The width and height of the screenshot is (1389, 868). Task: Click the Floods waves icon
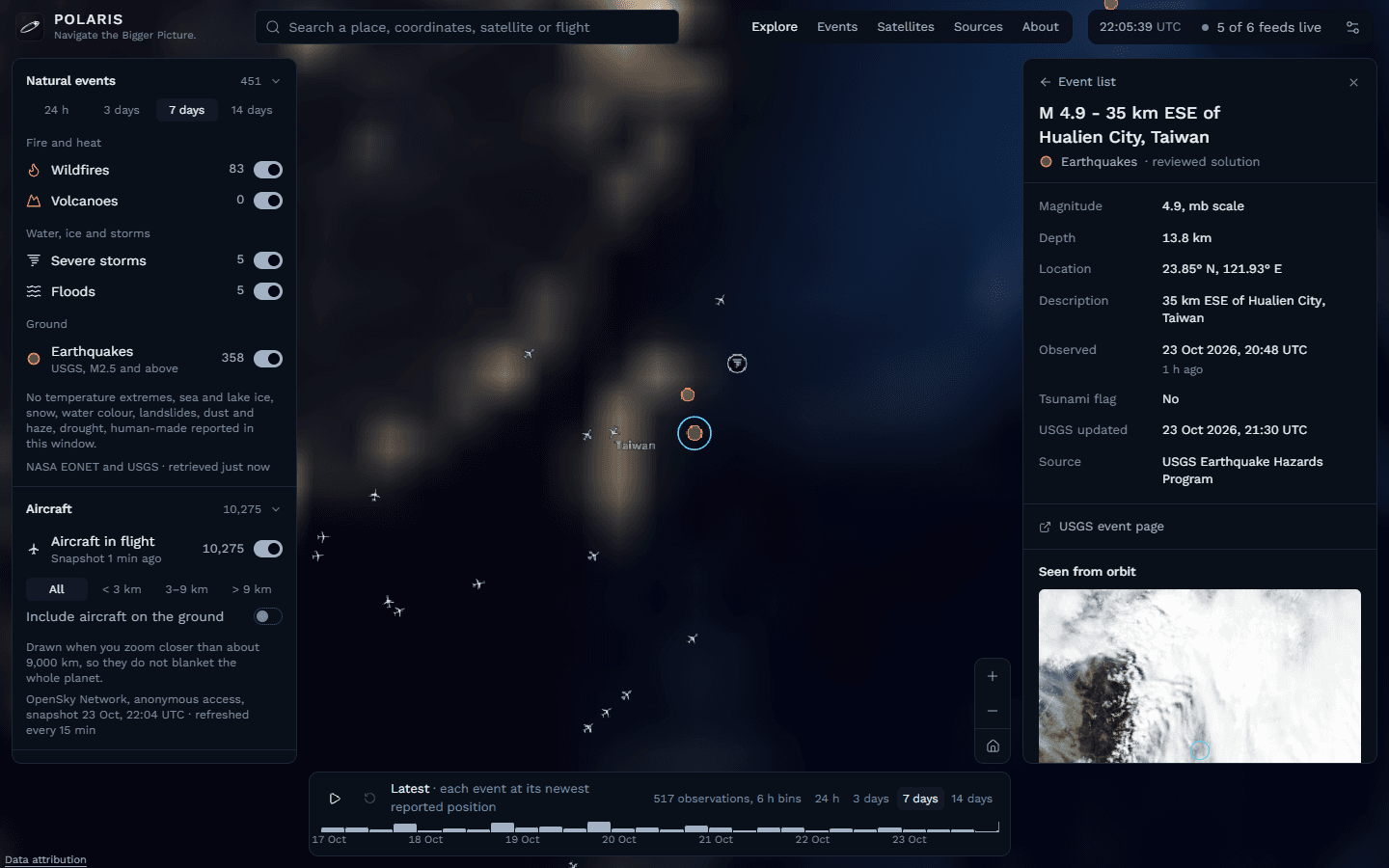(34, 291)
